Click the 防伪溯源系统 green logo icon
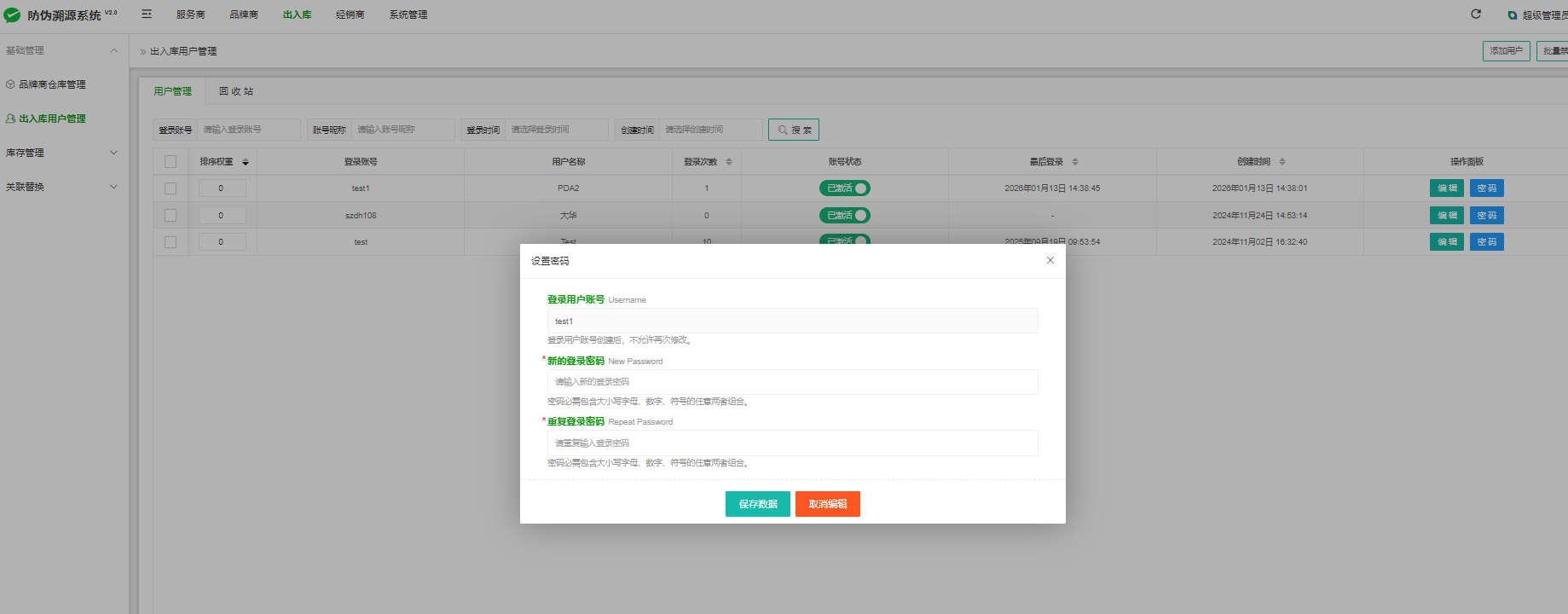 point(12,15)
